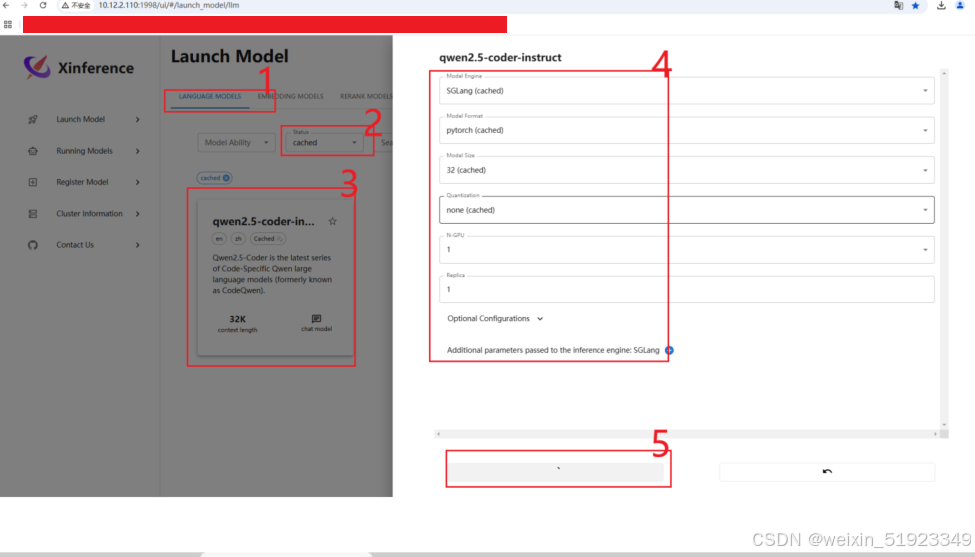Click the qwen2.5-coder-in... model card title

click(x=264, y=221)
